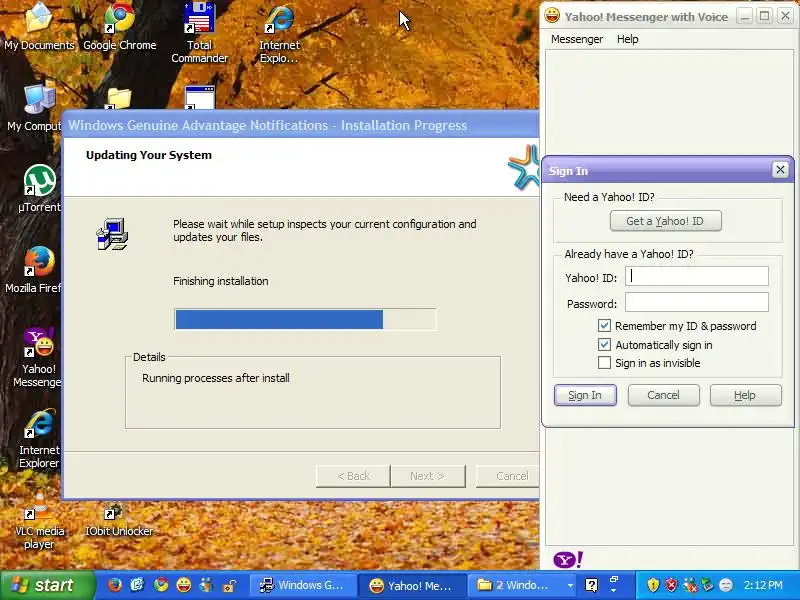This screenshot has width=800, height=600.
Task: Click the 'Running processes after install' details text
Action: tap(216, 378)
